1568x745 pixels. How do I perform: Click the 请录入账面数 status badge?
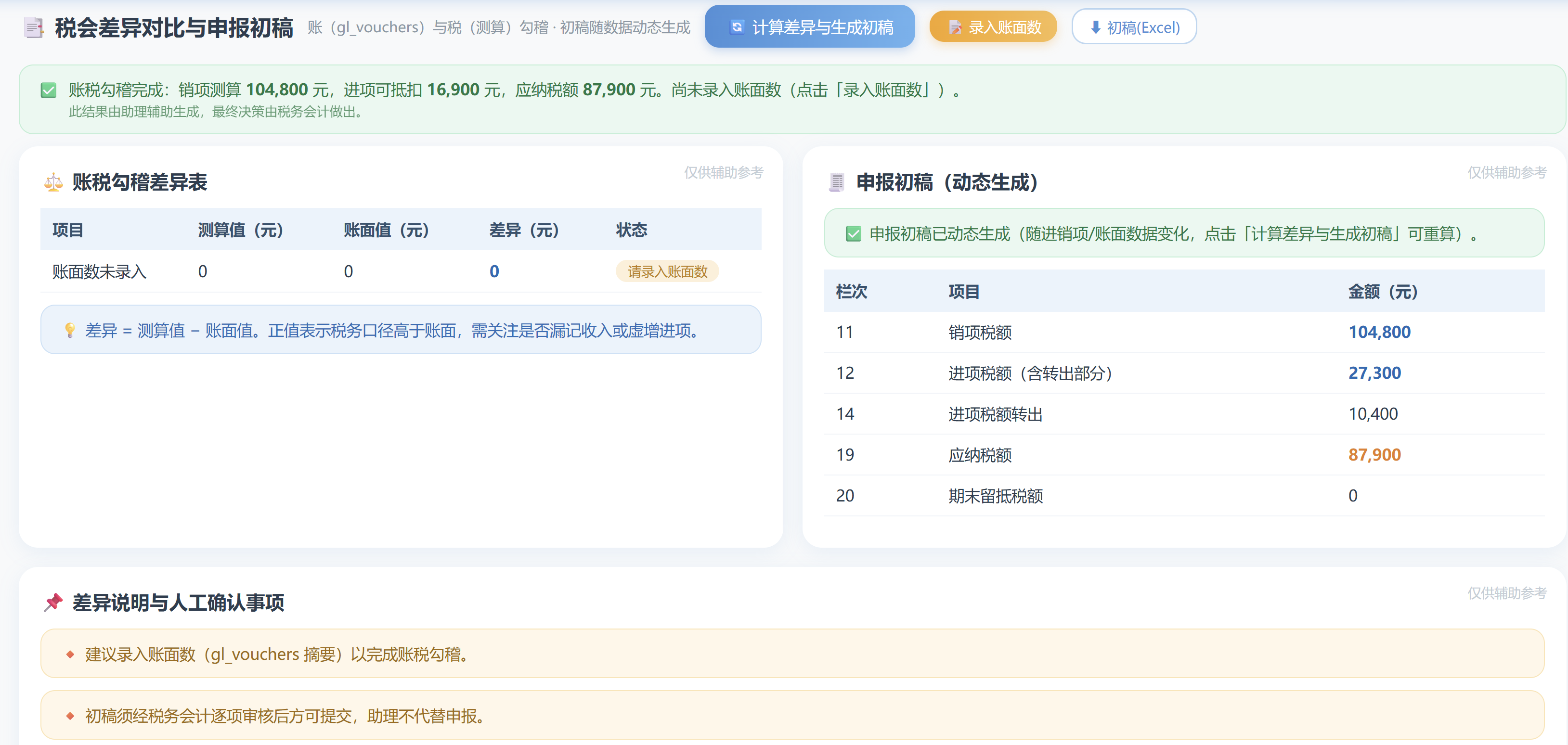[x=667, y=271]
